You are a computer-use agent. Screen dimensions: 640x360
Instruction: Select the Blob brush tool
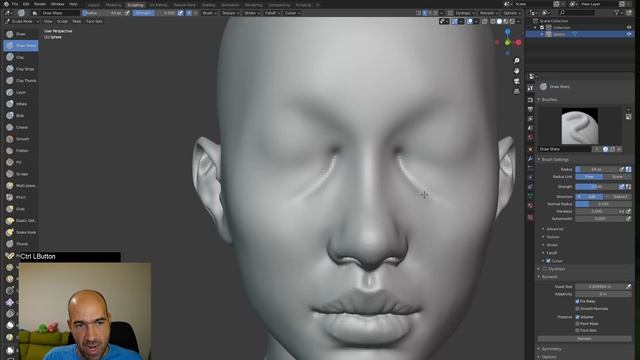coord(21,116)
